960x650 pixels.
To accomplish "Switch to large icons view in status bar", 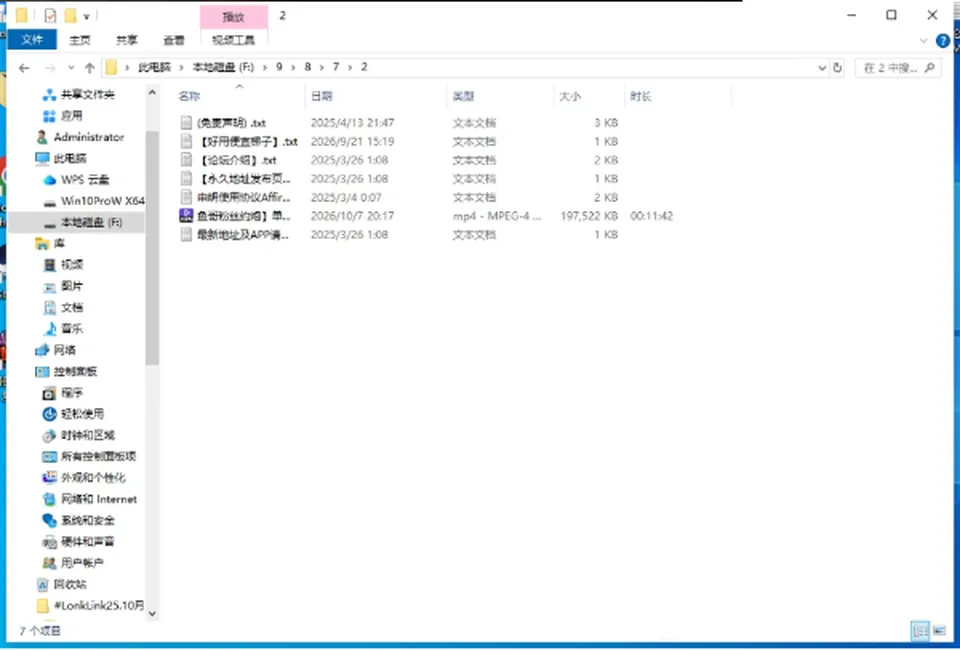I will 939,630.
